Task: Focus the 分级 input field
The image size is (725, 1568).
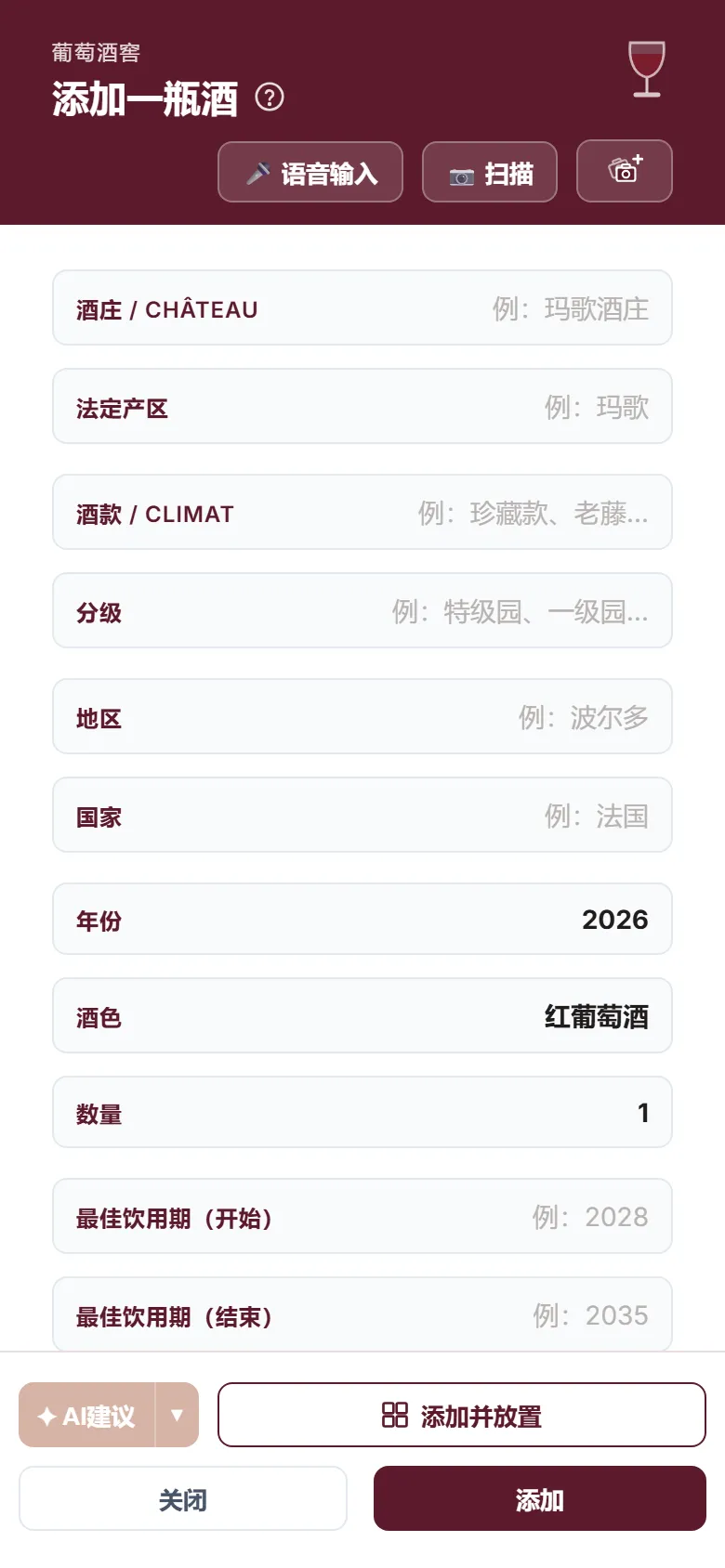Action: (x=362, y=610)
